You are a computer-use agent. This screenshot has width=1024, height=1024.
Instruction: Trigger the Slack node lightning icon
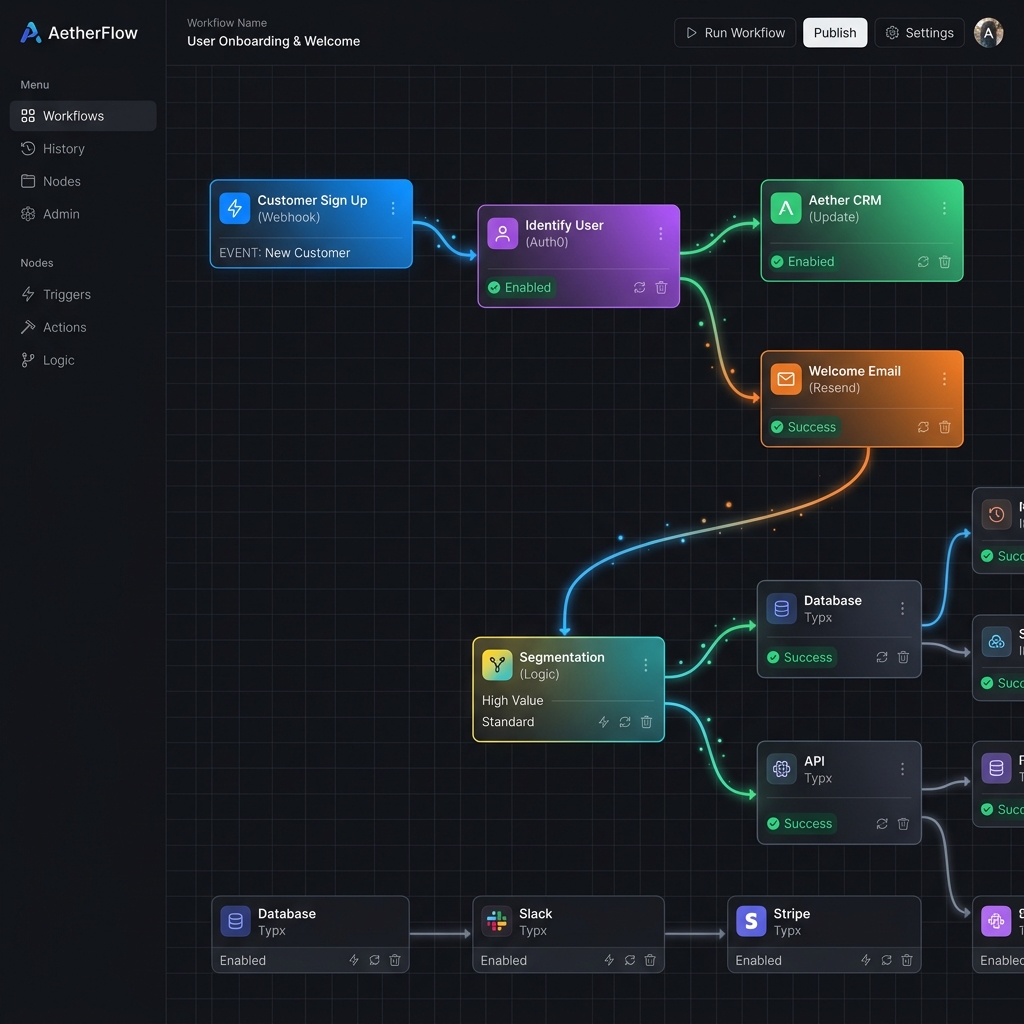pyautogui.click(x=609, y=960)
